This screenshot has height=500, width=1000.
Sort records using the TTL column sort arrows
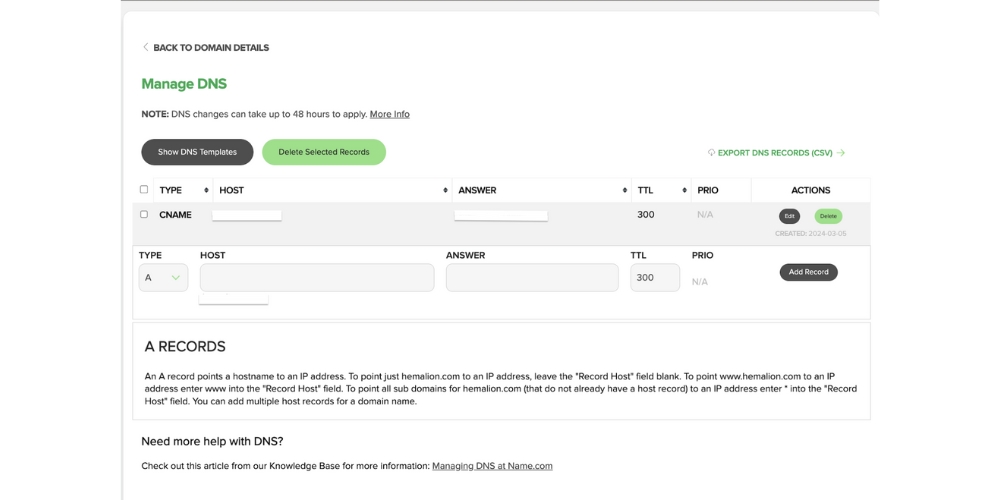pos(684,190)
